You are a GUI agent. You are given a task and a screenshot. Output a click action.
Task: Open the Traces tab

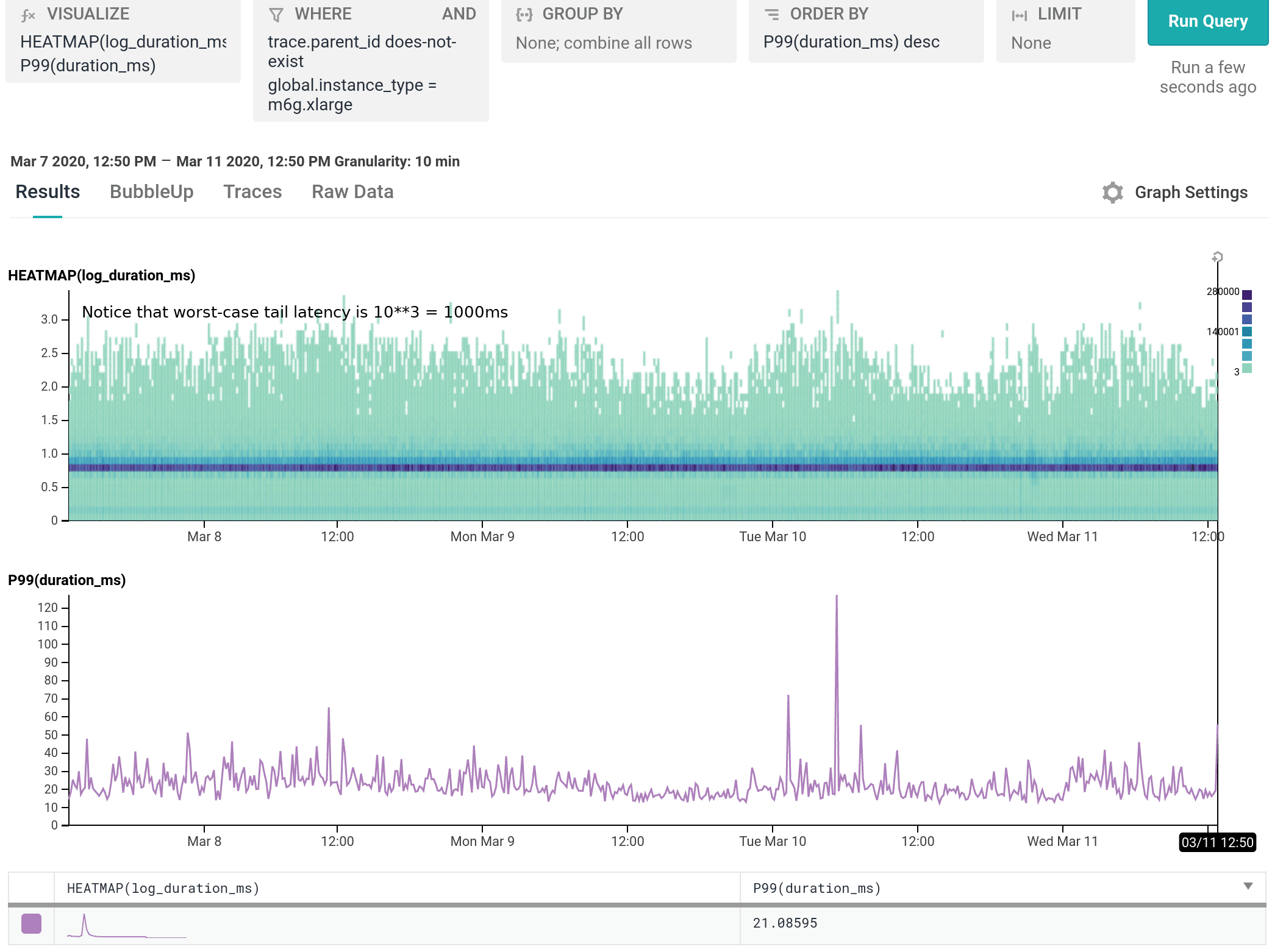[x=252, y=192]
